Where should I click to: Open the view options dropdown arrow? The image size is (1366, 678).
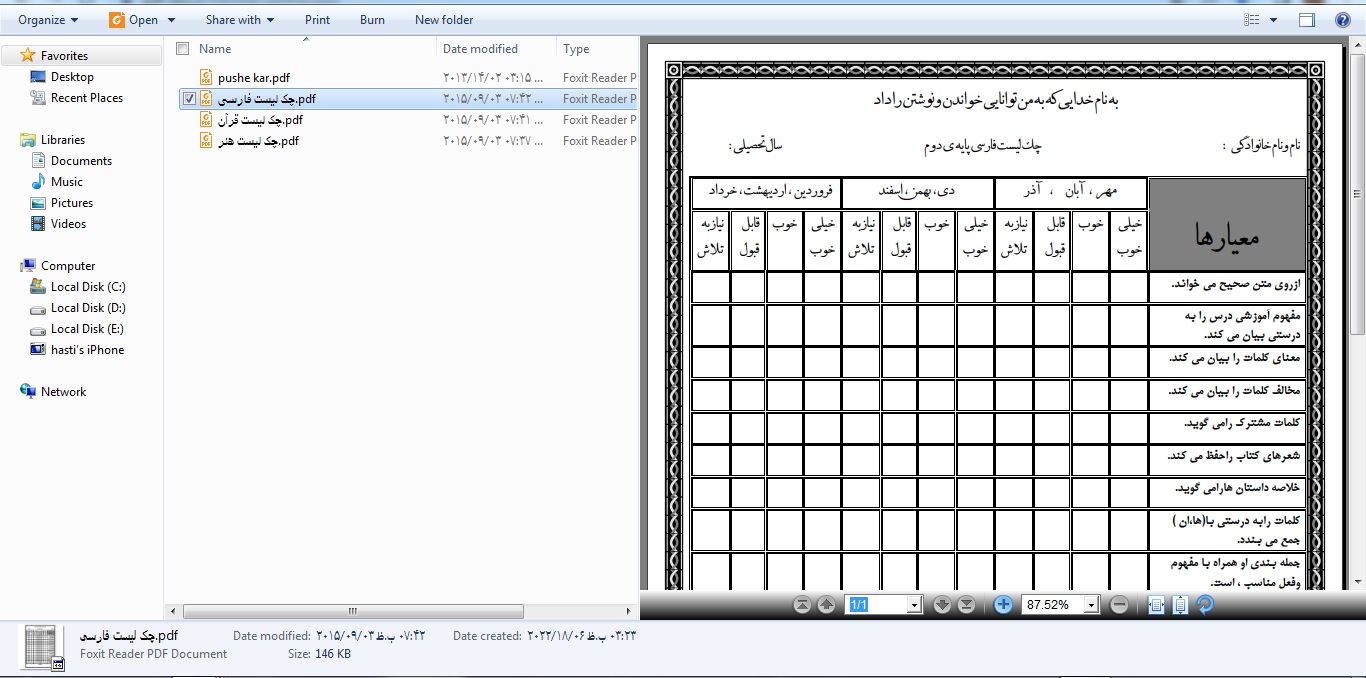(1273, 20)
